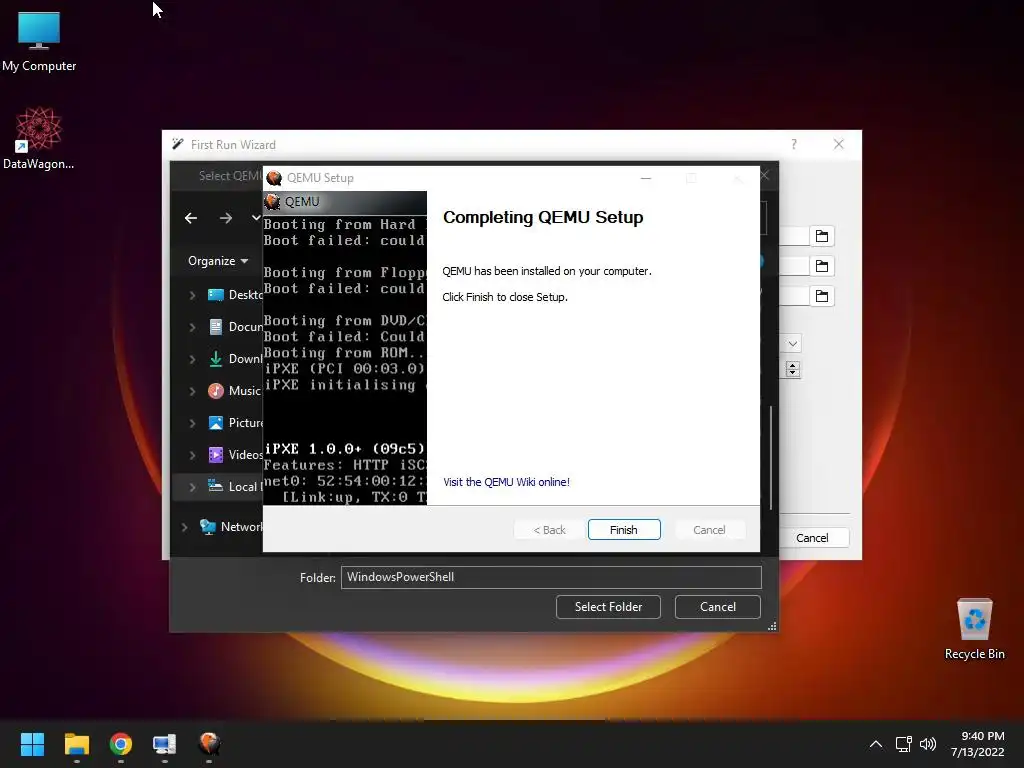Open the Windows Start menu
This screenshot has width=1024, height=768.
[32, 744]
